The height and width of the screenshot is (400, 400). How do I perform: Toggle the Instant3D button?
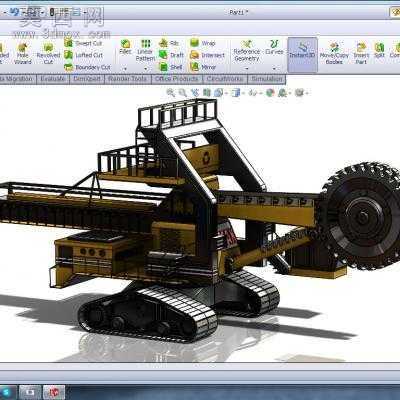(302, 55)
